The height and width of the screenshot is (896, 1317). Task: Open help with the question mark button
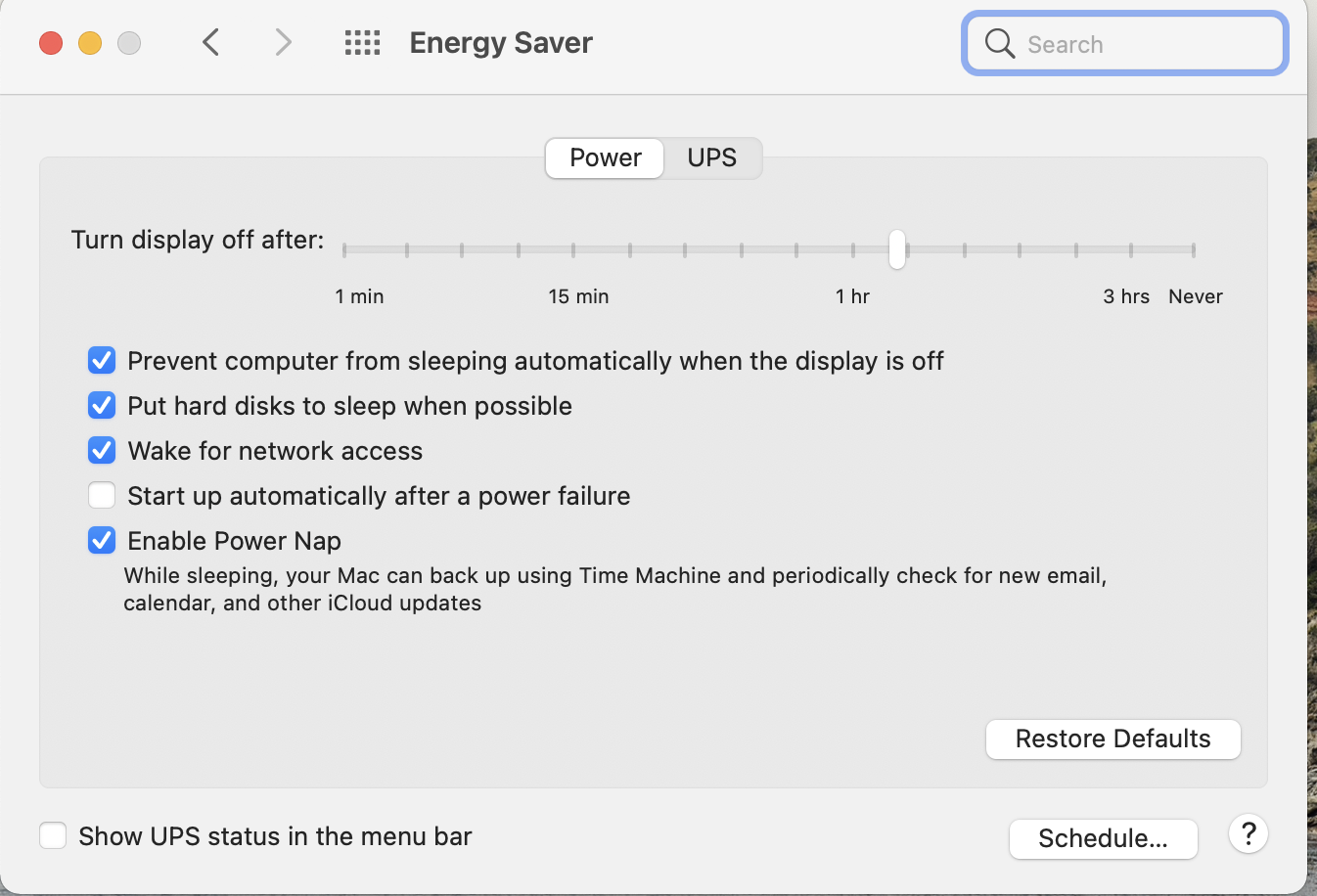1249,834
